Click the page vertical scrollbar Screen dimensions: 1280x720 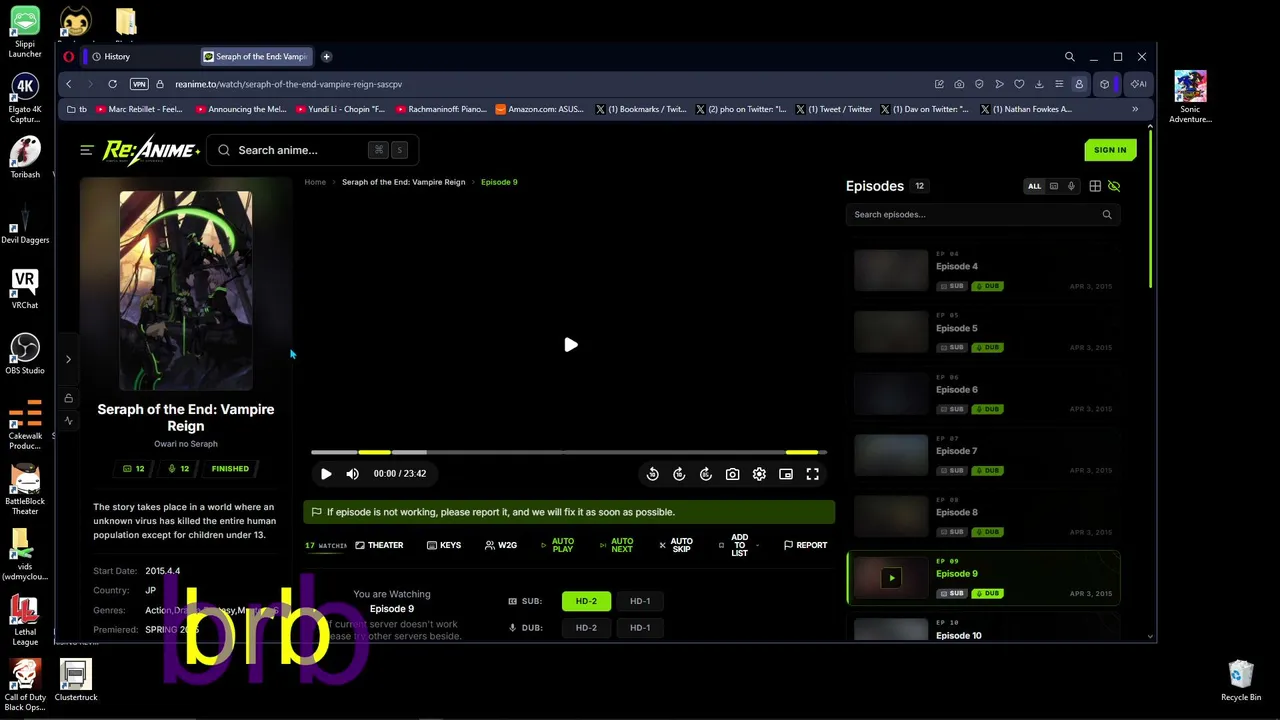click(1150, 208)
